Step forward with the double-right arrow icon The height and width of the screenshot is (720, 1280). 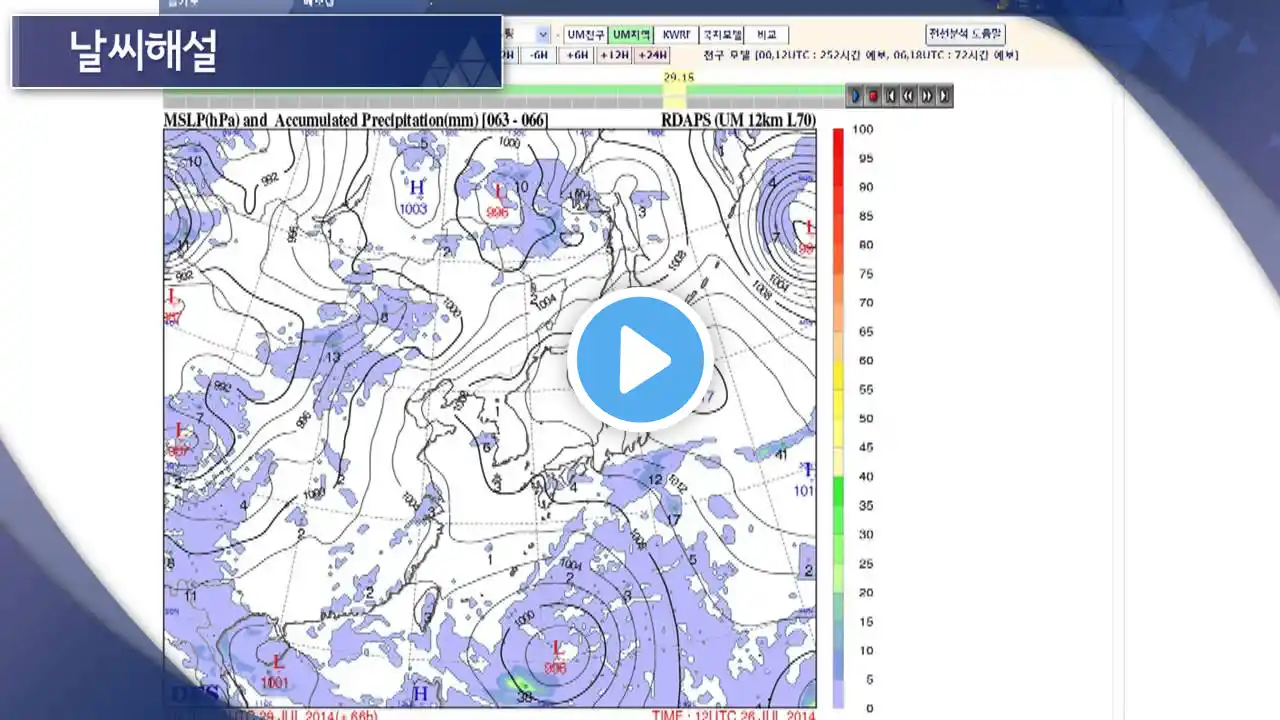927,96
